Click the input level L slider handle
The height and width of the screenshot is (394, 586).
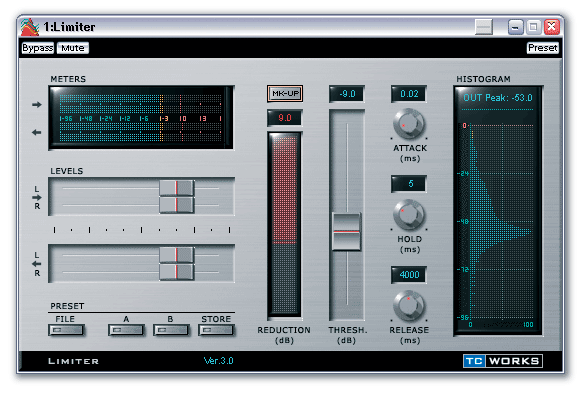177,188
